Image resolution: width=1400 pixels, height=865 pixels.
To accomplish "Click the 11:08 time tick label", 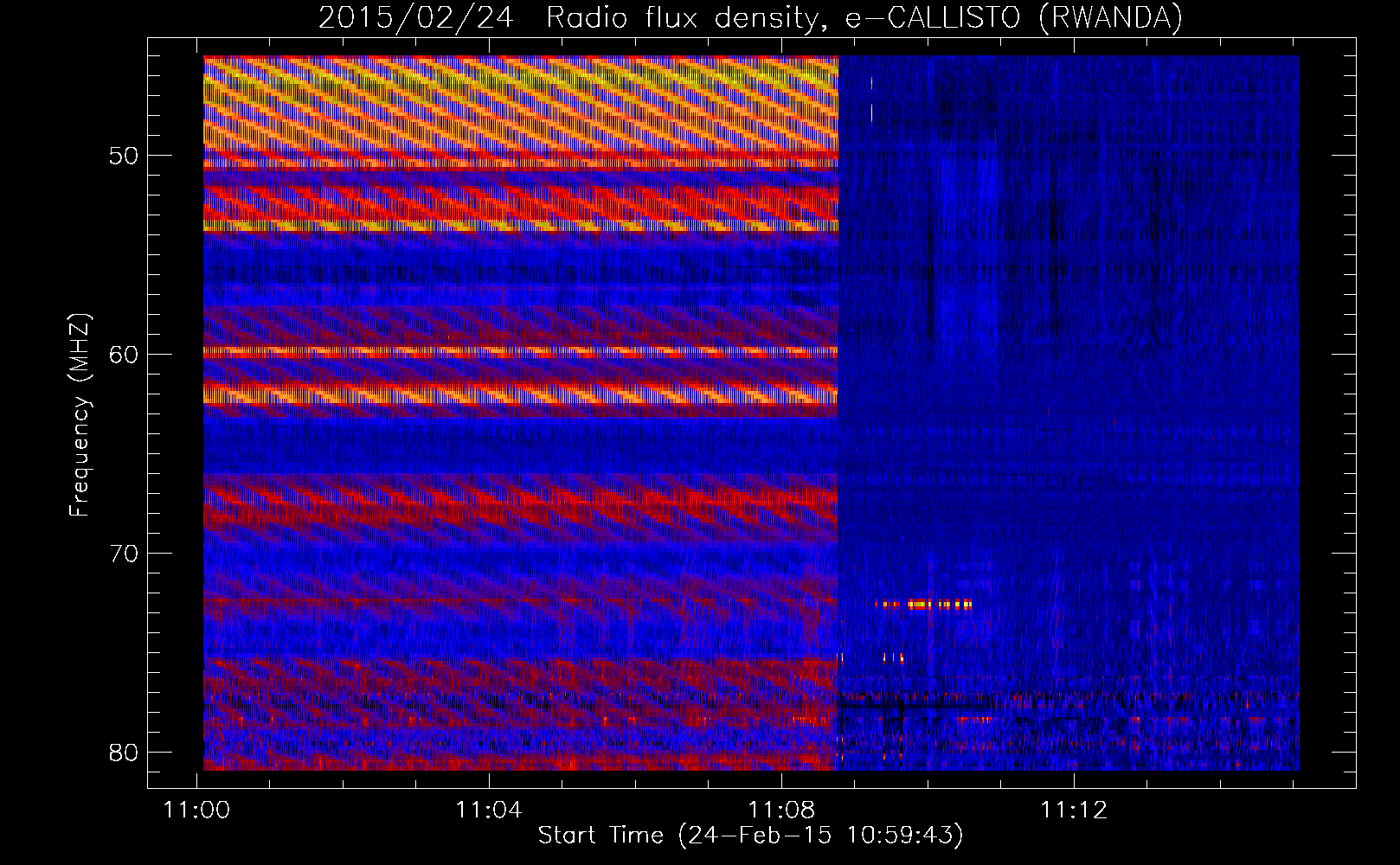I will (781, 811).
